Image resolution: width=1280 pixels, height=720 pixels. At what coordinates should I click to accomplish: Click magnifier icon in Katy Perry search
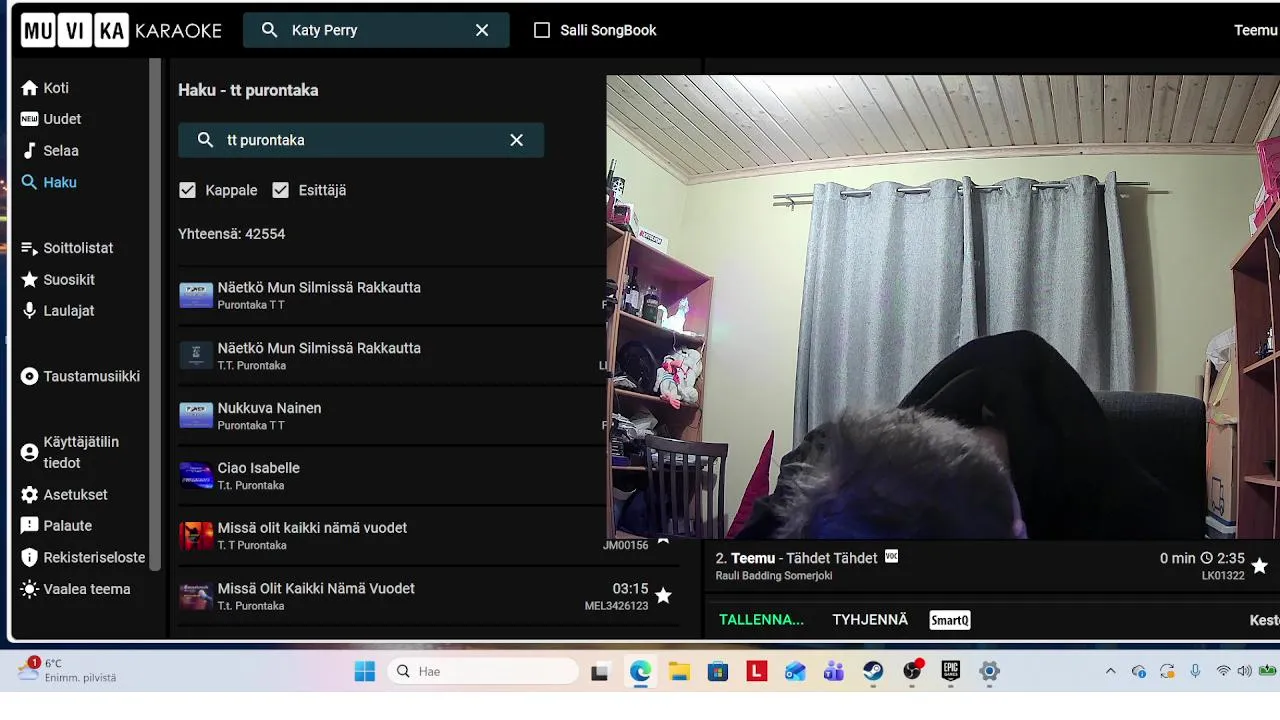click(269, 30)
